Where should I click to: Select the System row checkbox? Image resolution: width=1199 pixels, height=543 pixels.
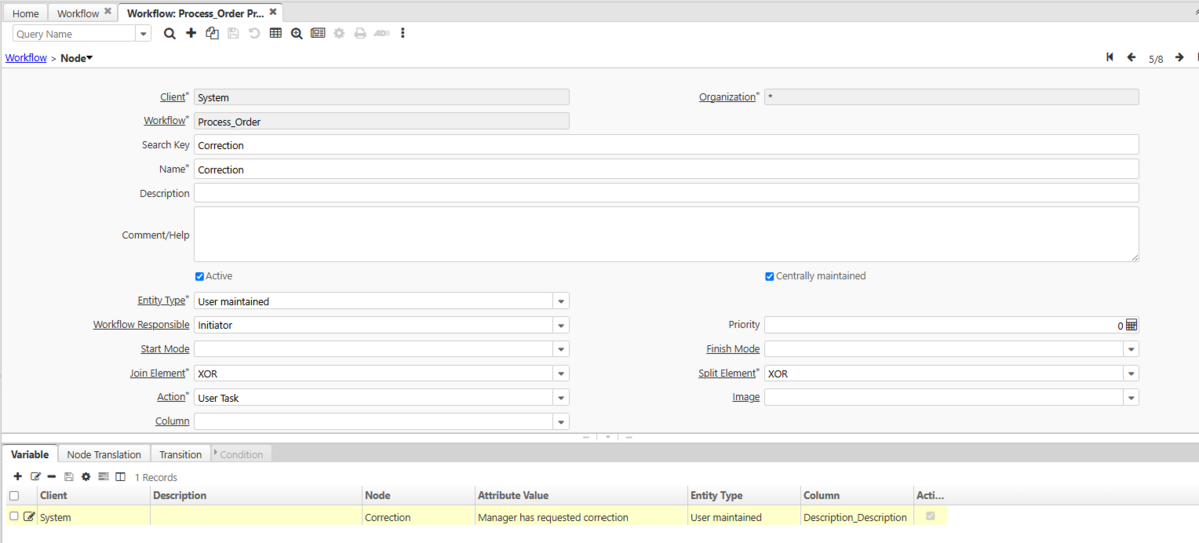coord(14,516)
